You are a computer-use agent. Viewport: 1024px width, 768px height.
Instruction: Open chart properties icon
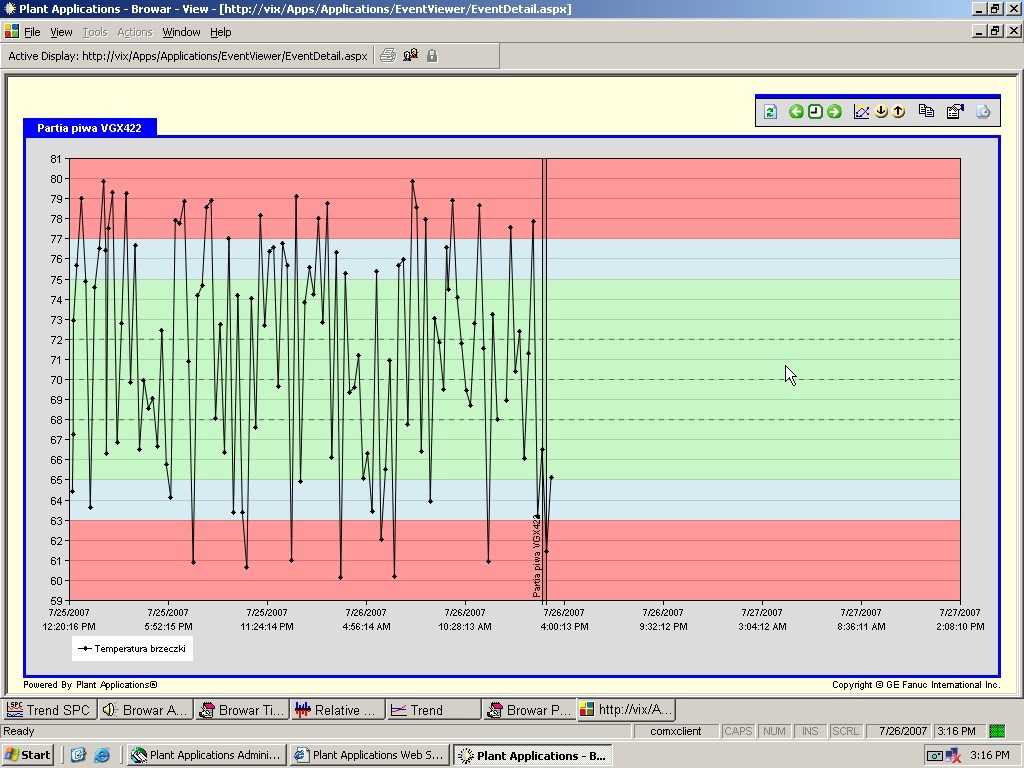point(955,112)
